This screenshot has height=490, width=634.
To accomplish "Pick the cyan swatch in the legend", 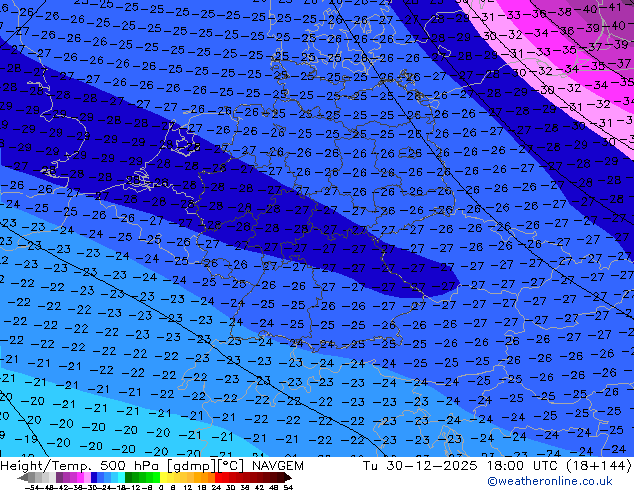I will pyautogui.click(x=121, y=477).
